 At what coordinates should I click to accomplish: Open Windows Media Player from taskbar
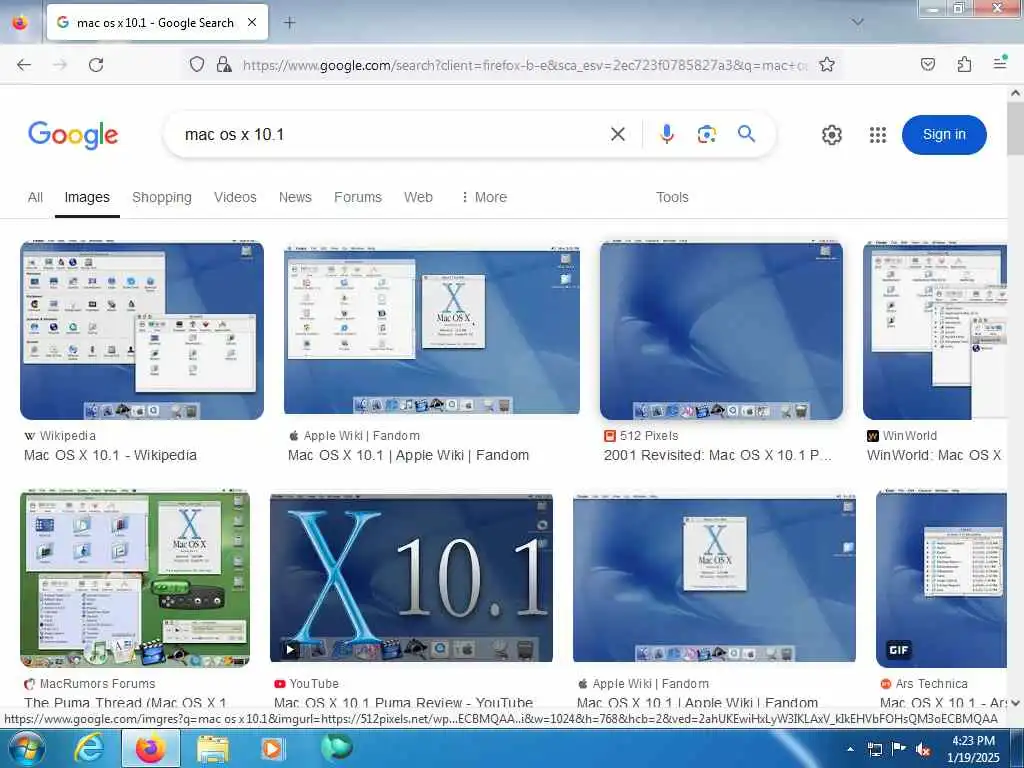tap(272, 748)
